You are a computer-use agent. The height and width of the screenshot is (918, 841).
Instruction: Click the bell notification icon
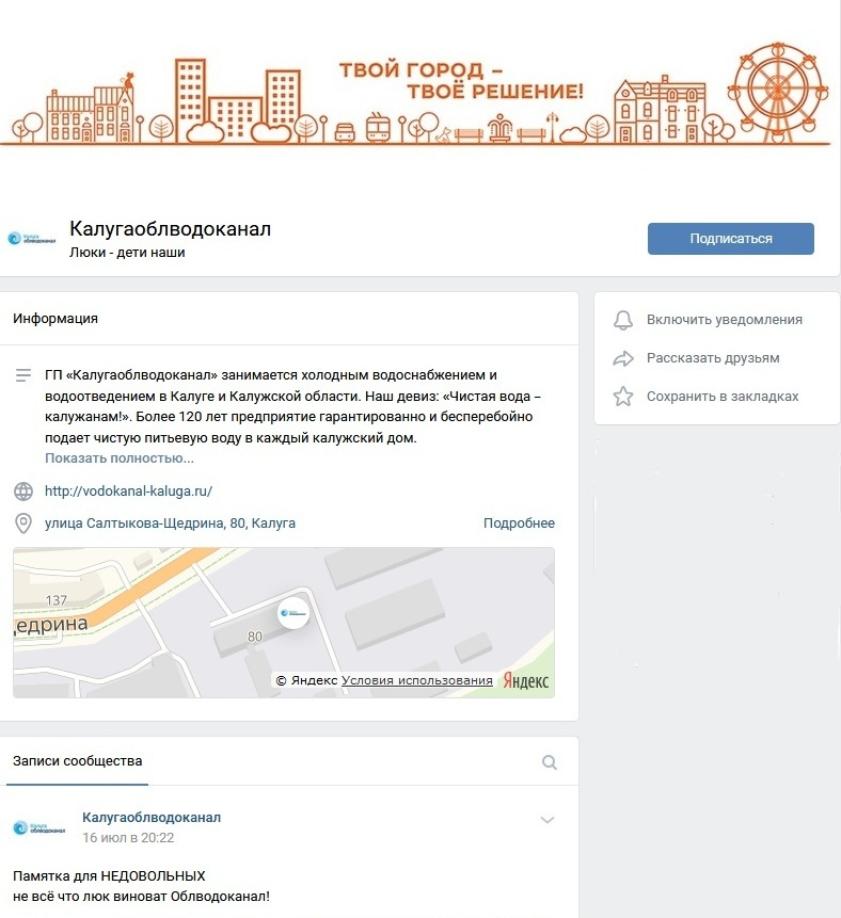coord(623,320)
